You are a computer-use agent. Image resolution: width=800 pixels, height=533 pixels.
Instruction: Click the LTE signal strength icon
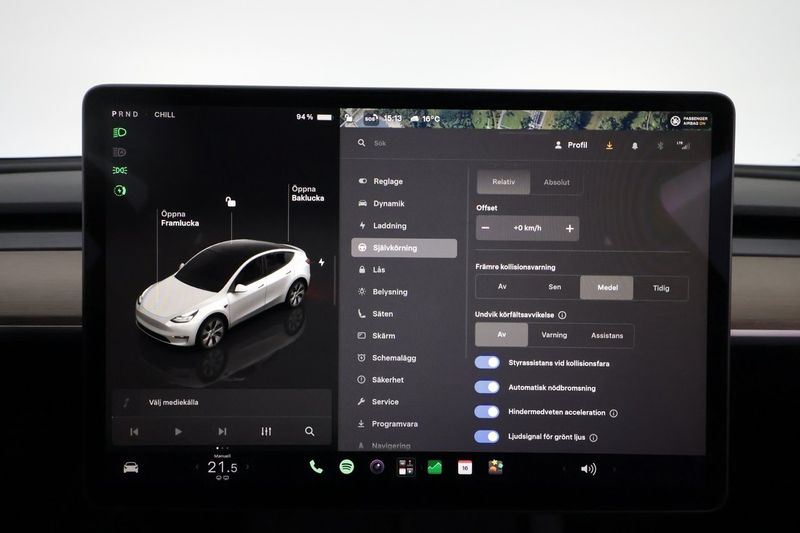pyautogui.click(x=683, y=146)
